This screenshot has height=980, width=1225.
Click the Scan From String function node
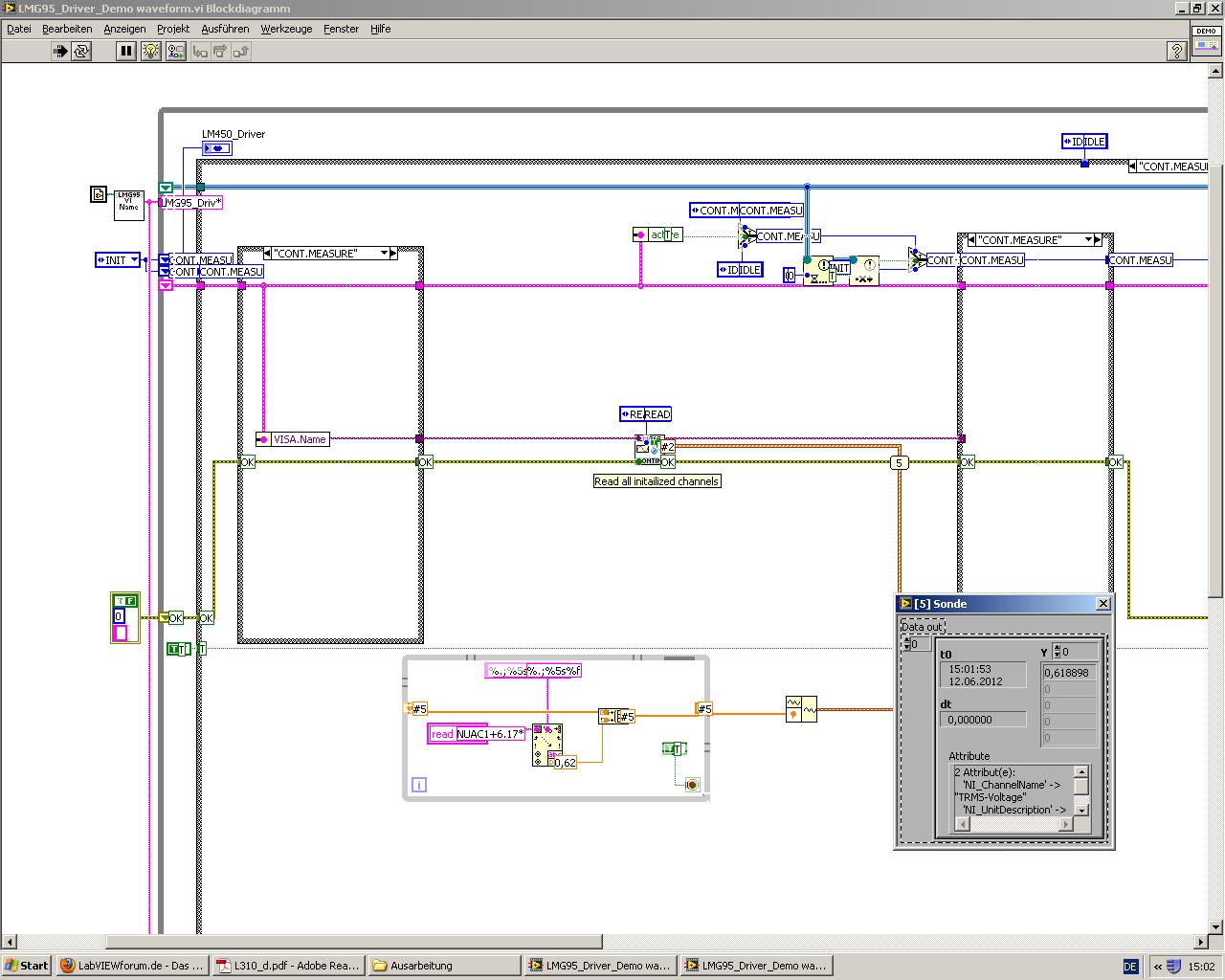[x=546, y=744]
